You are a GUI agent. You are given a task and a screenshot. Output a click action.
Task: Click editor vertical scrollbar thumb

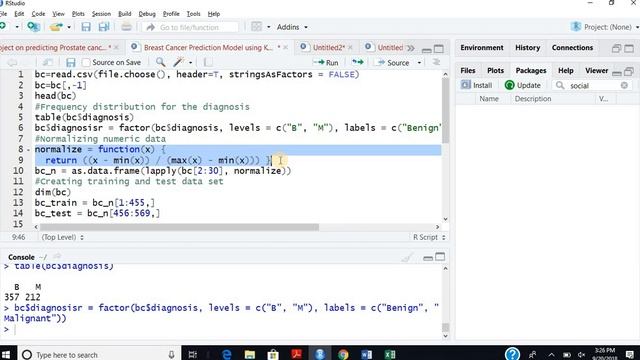pos(445,111)
